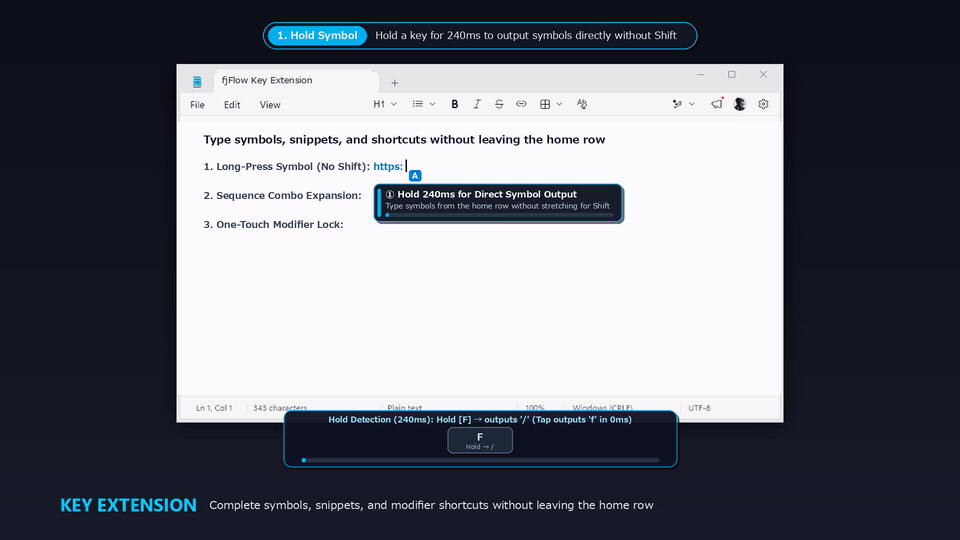Click line '2. Sequence Combo Expansion:'
This screenshot has height=540, width=960.
click(x=282, y=195)
